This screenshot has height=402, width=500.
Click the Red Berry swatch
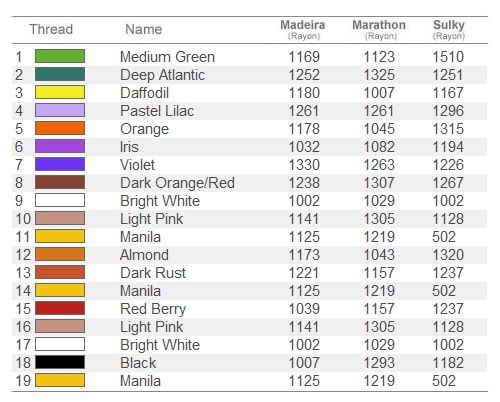(x=60, y=308)
